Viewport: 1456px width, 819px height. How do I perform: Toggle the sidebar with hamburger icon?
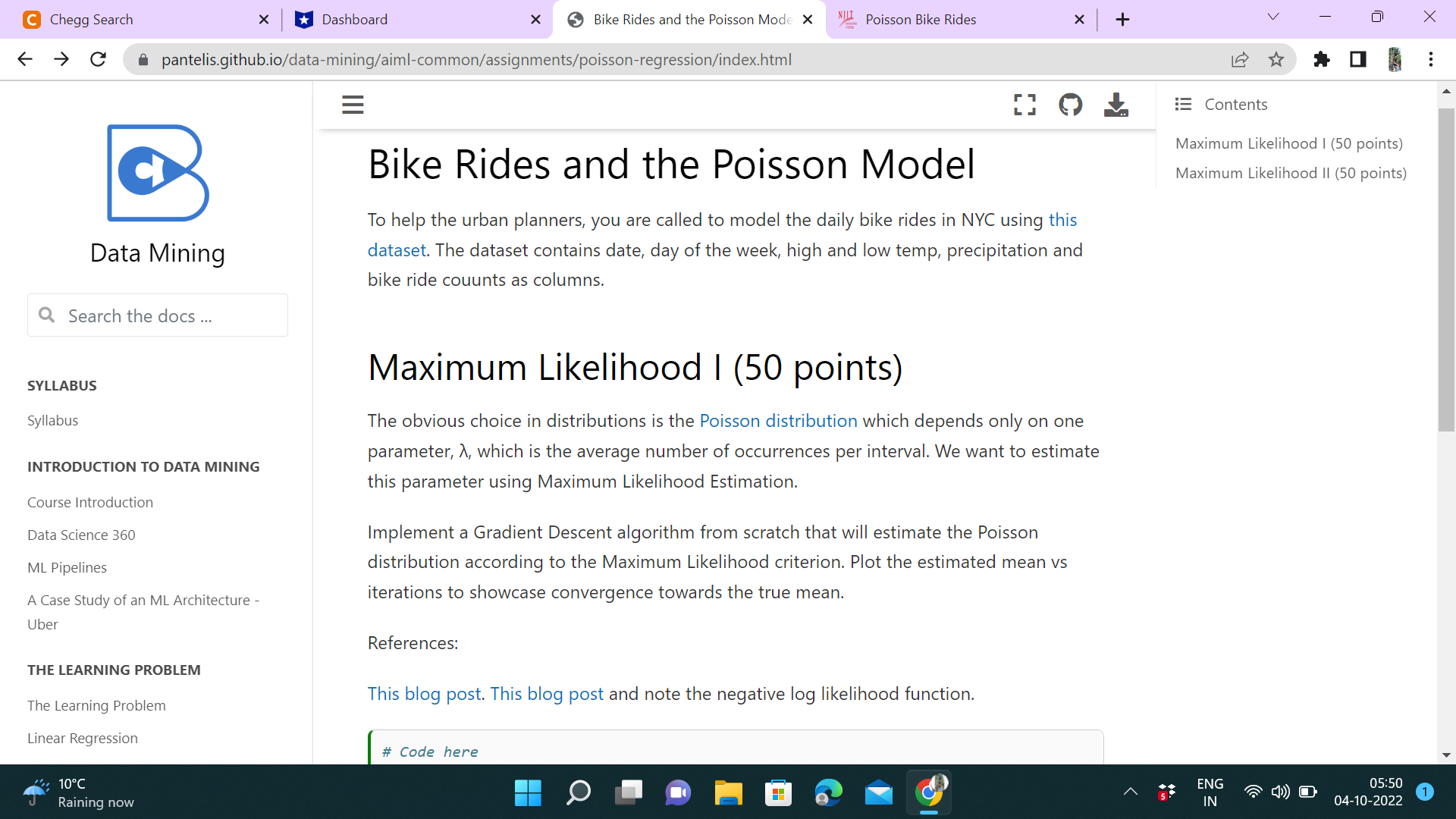click(x=352, y=105)
